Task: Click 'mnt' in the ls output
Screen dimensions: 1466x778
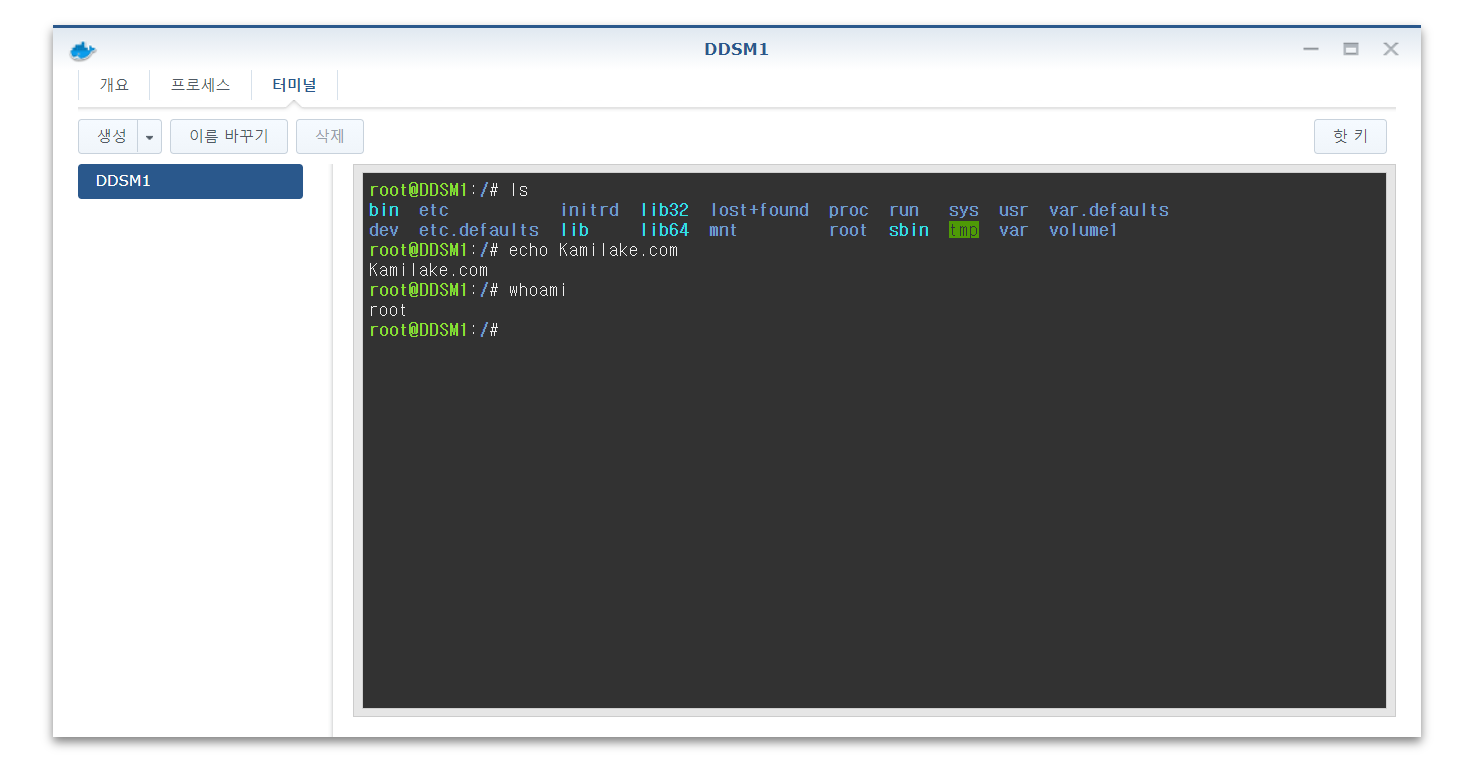Action: [724, 230]
